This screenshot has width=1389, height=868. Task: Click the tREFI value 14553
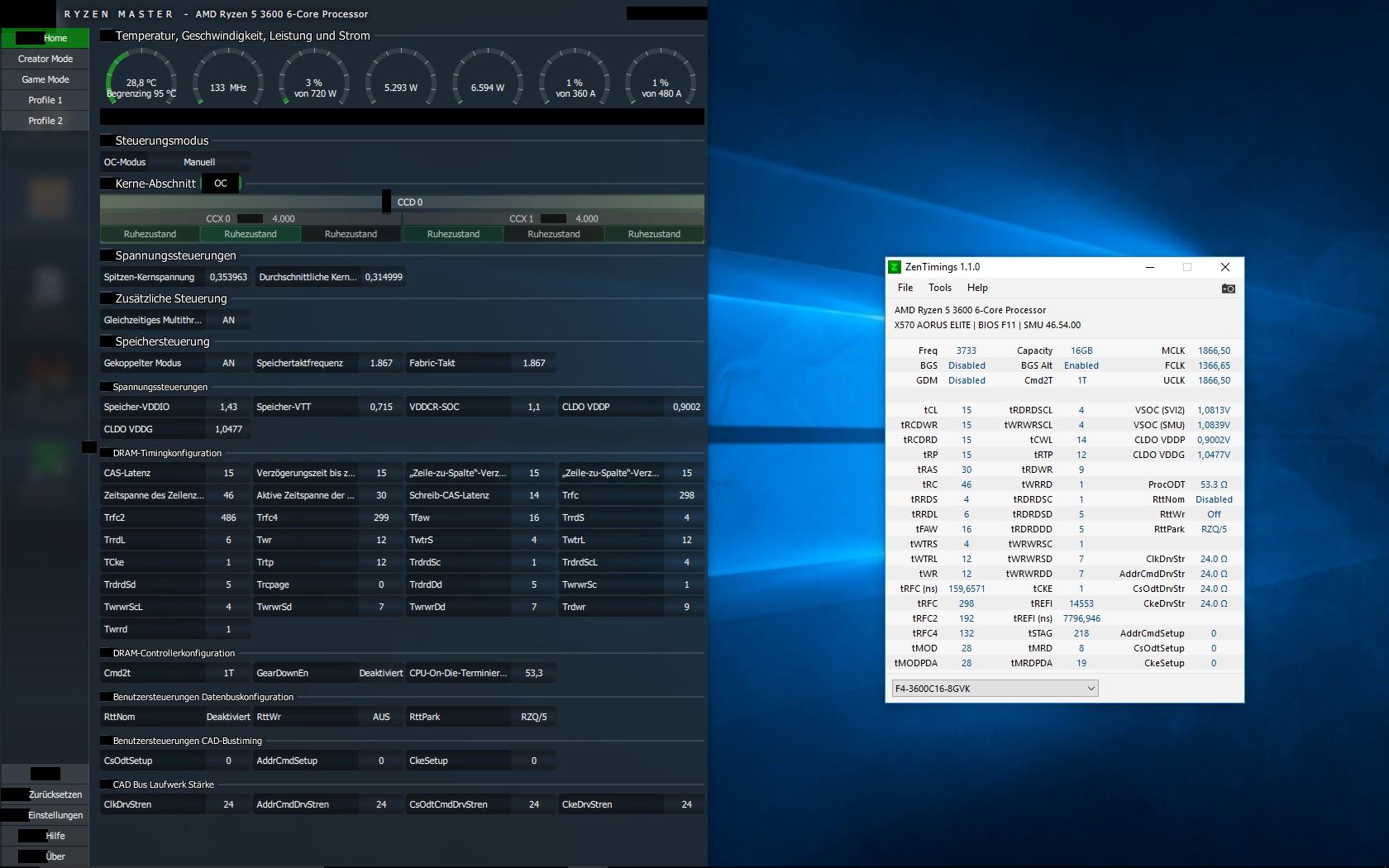tap(1081, 603)
